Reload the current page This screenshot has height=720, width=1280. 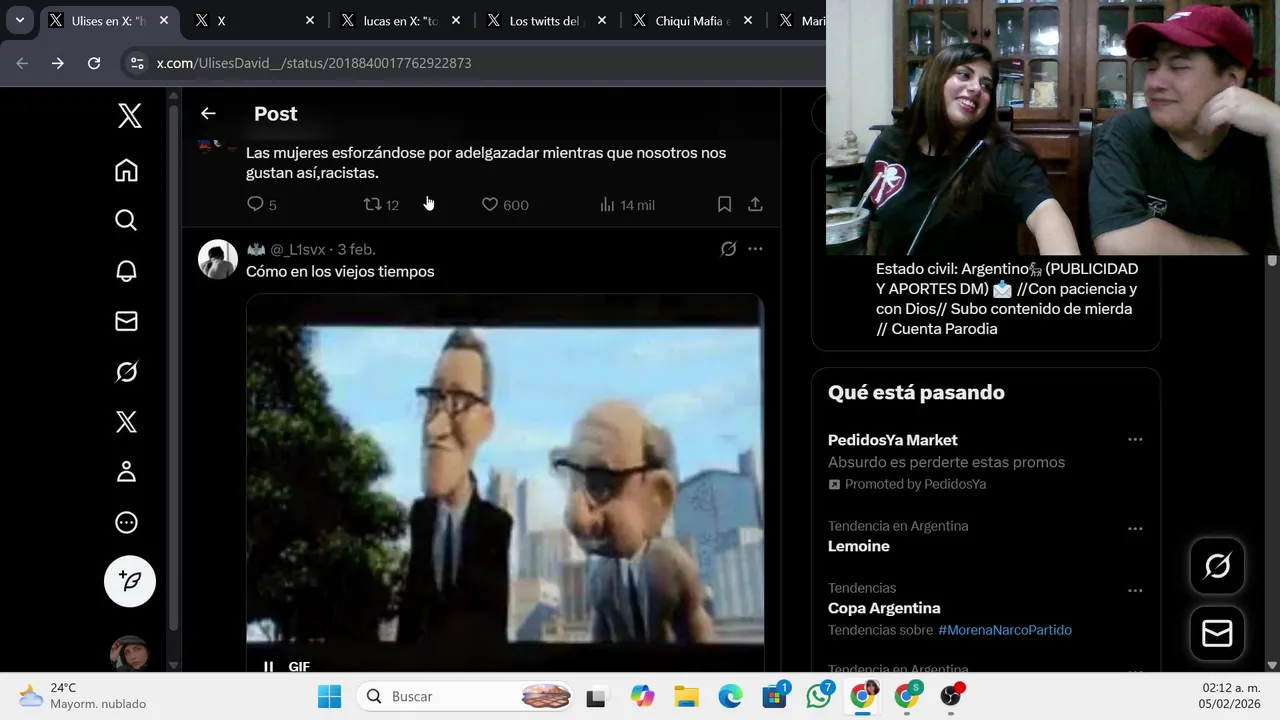pos(94,63)
